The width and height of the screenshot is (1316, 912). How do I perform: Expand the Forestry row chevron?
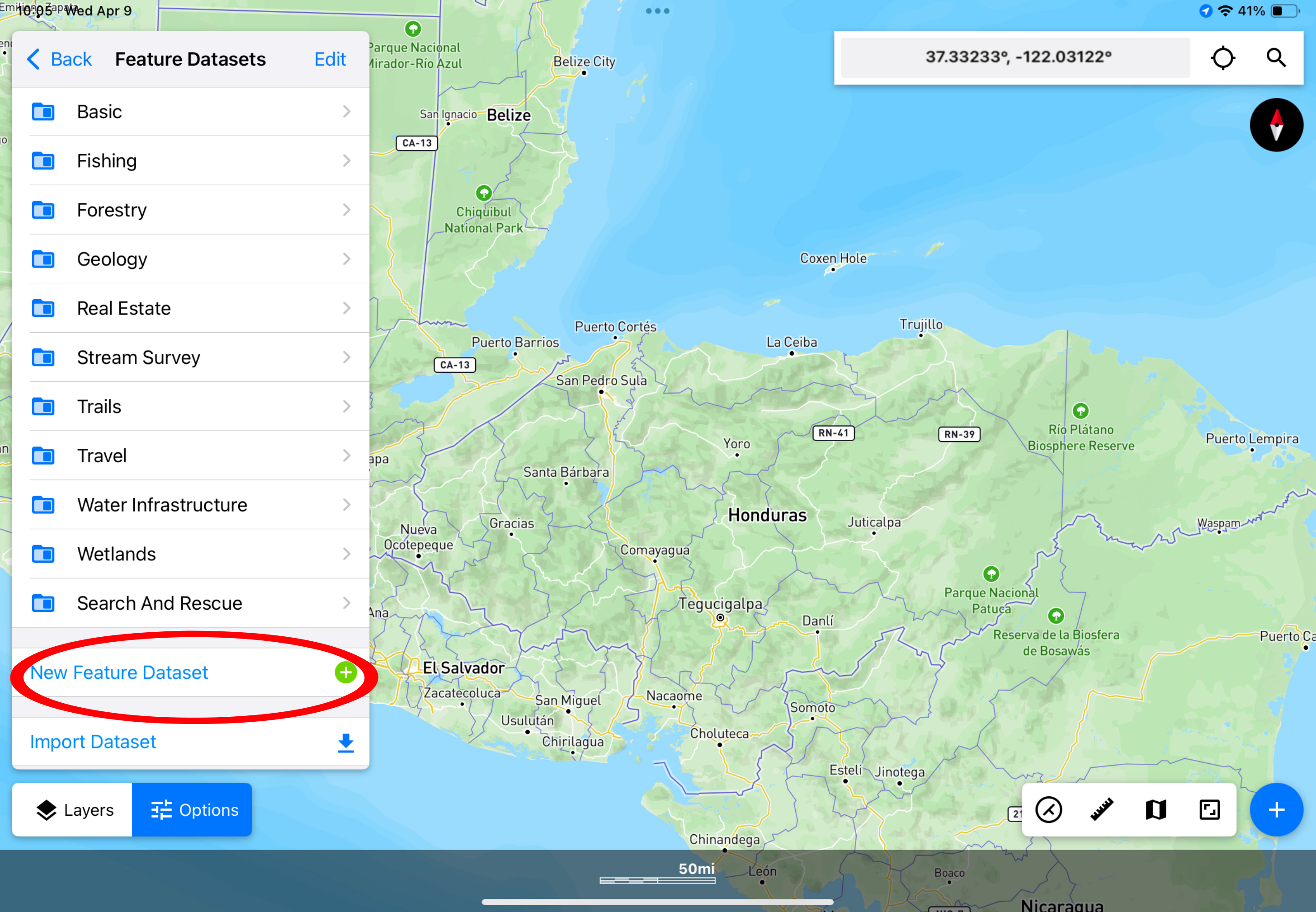coord(346,210)
